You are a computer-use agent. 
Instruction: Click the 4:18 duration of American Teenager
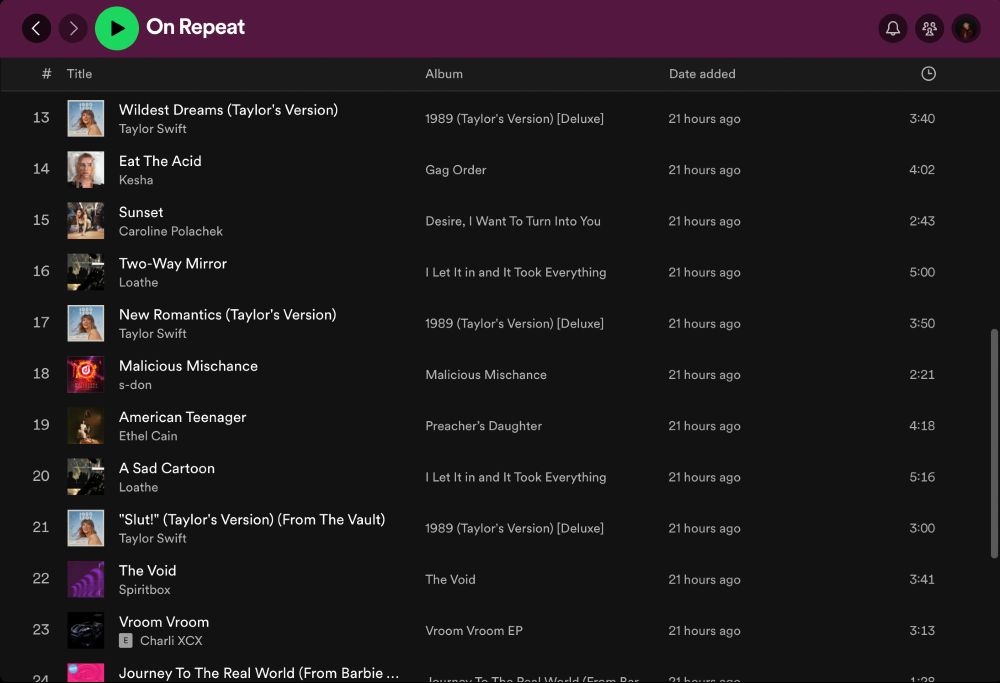pyautogui.click(x=922, y=426)
